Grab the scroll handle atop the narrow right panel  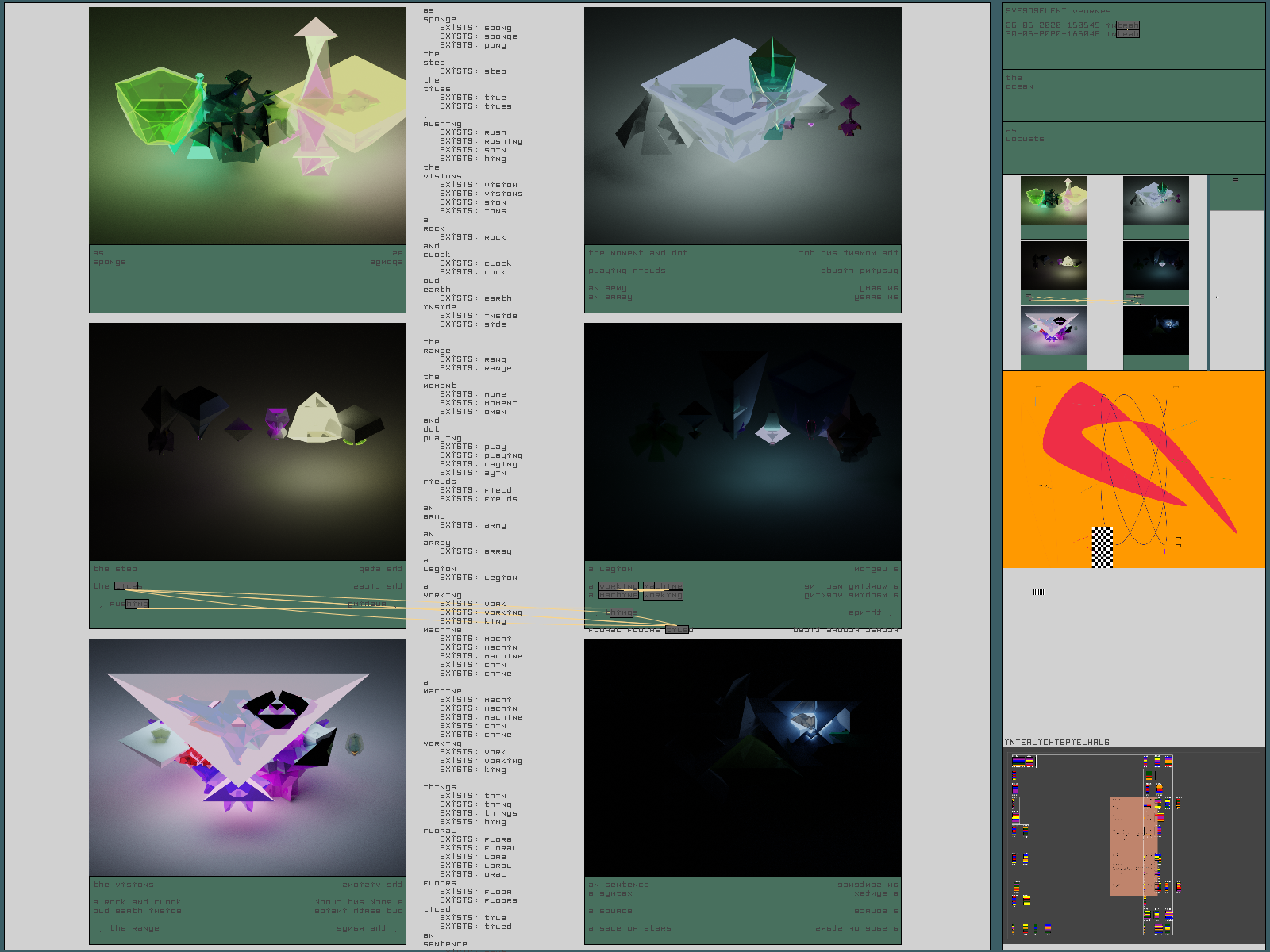coord(1236,180)
